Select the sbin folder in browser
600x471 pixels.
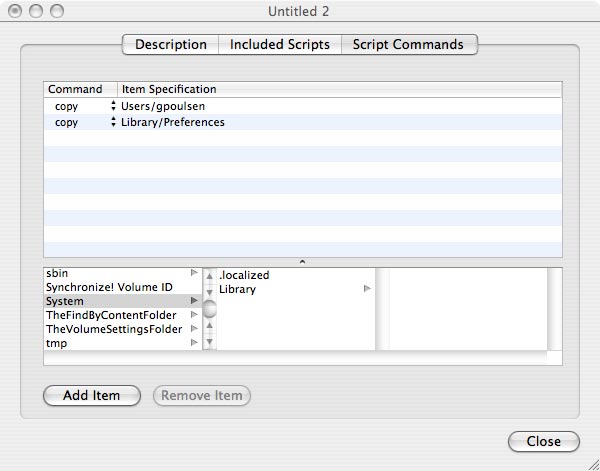click(58, 273)
